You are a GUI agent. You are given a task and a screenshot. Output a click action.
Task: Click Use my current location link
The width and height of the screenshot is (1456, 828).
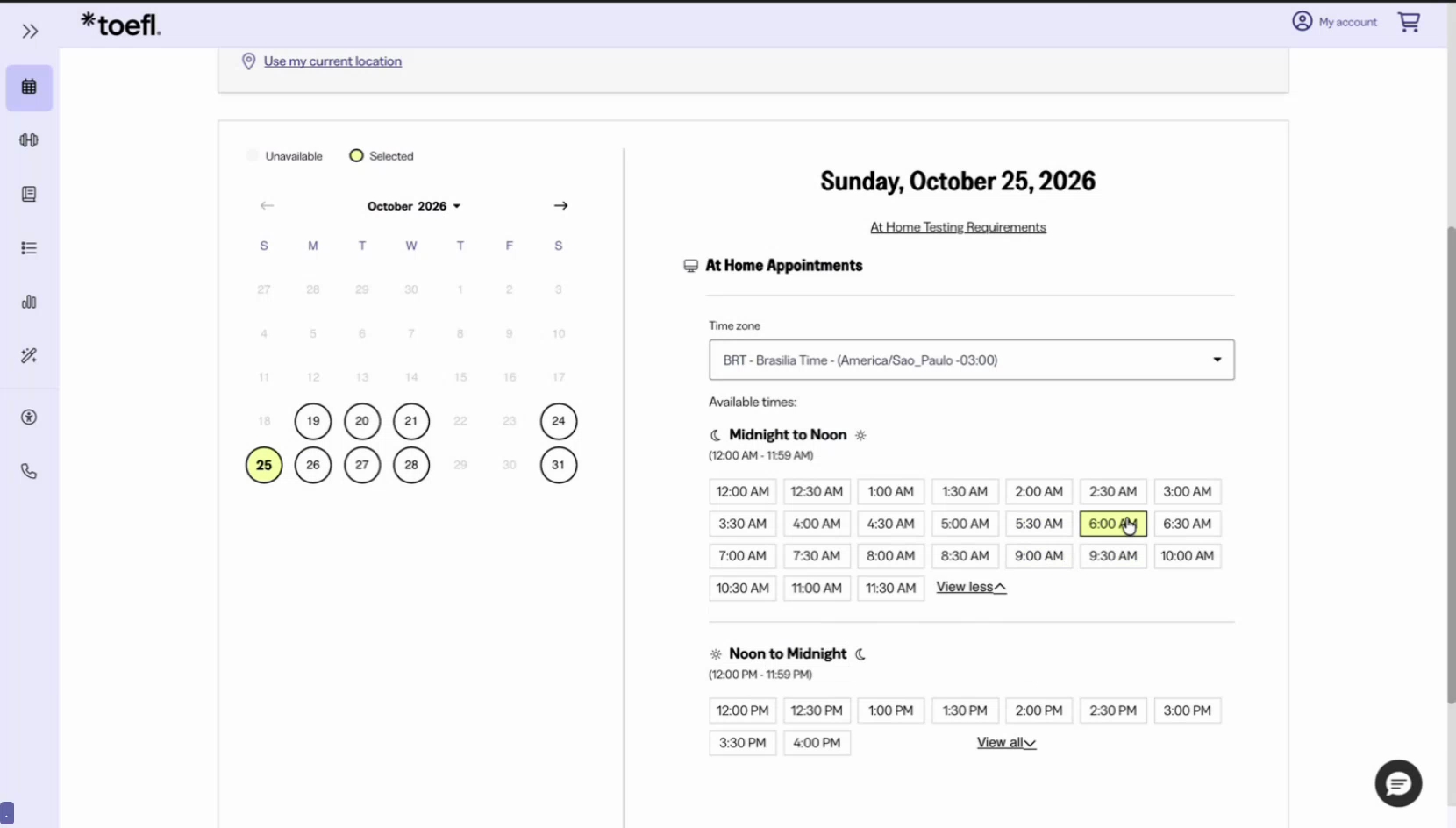click(x=332, y=61)
